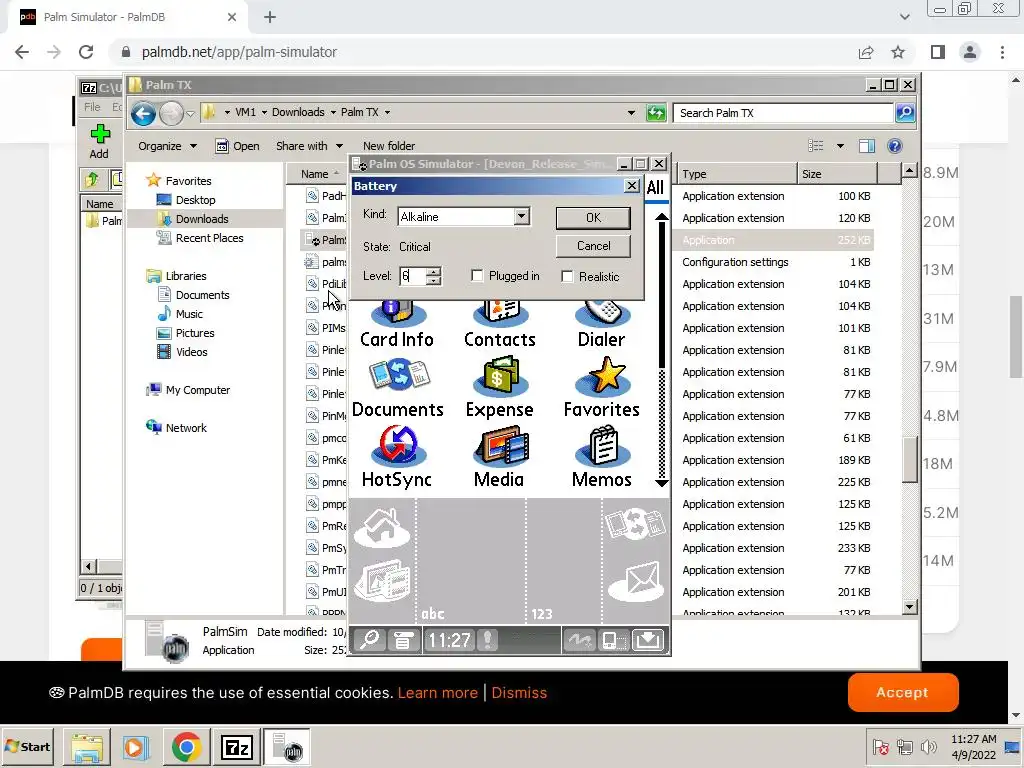Expand the Palm TX breadcrumb arrow

click(387, 112)
